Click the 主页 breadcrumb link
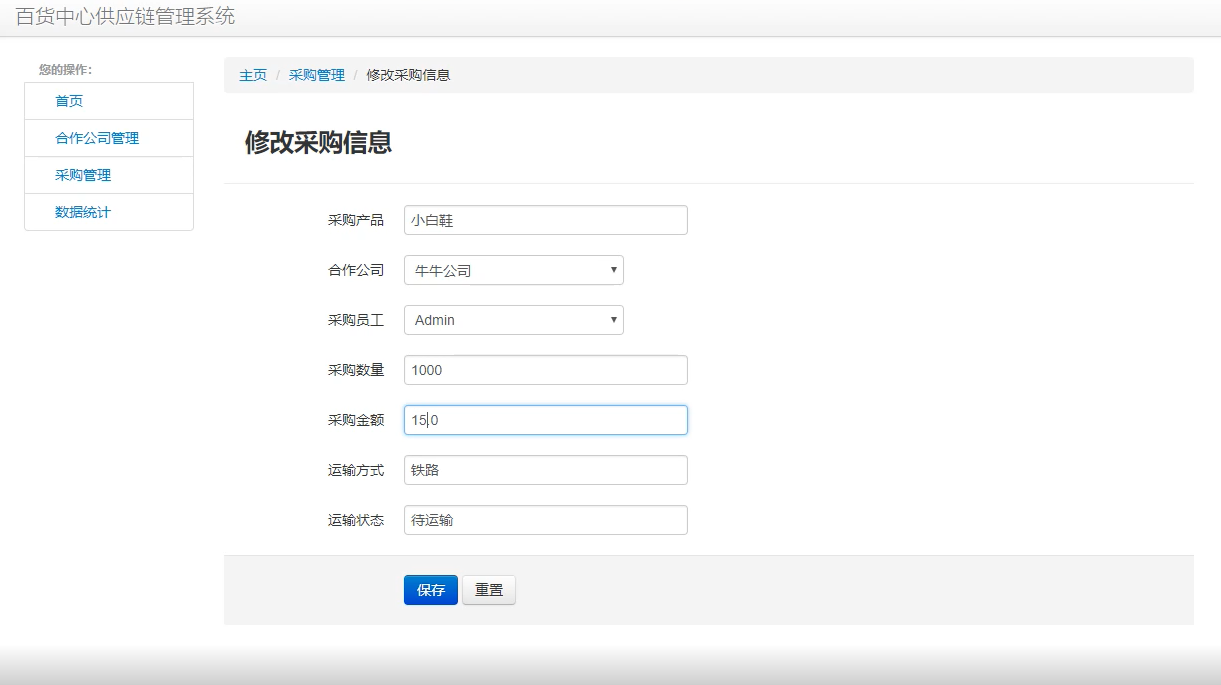The image size is (1221, 685). pyautogui.click(x=253, y=75)
